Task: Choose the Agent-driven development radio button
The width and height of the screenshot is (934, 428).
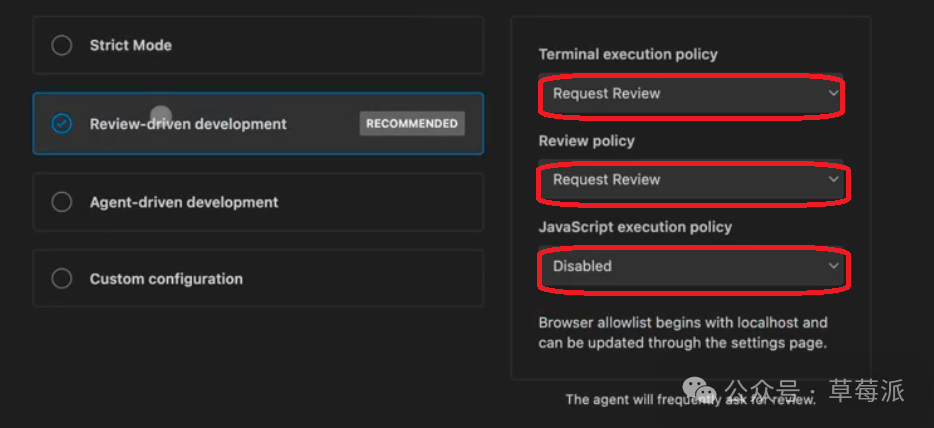Action: (62, 202)
